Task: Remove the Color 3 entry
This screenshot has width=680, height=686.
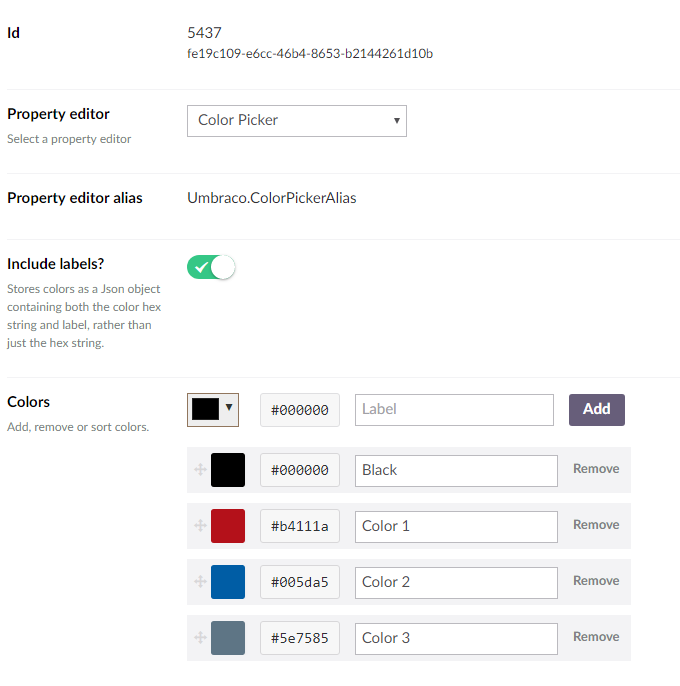Action: coord(596,637)
